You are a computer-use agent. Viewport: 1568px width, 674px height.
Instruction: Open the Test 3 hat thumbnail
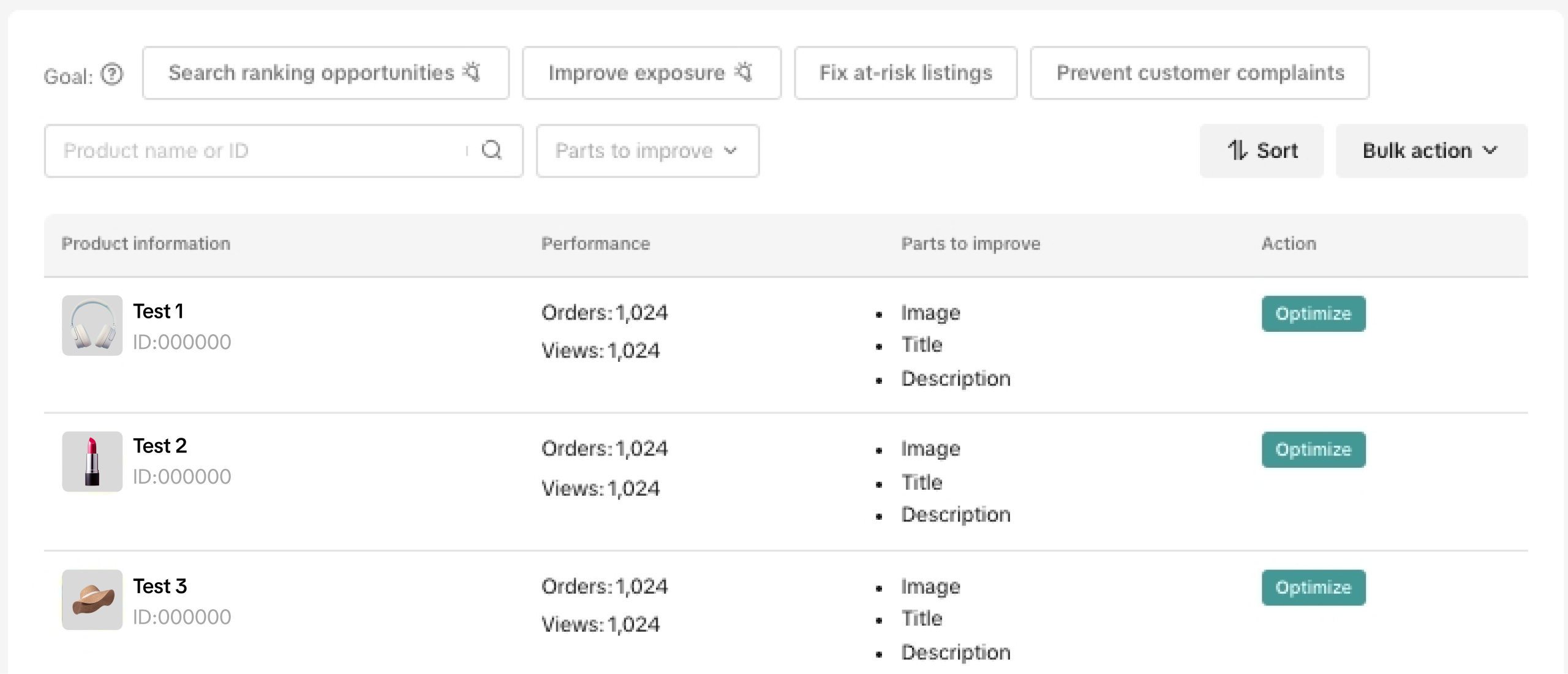pyautogui.click(x=92, y=600)
